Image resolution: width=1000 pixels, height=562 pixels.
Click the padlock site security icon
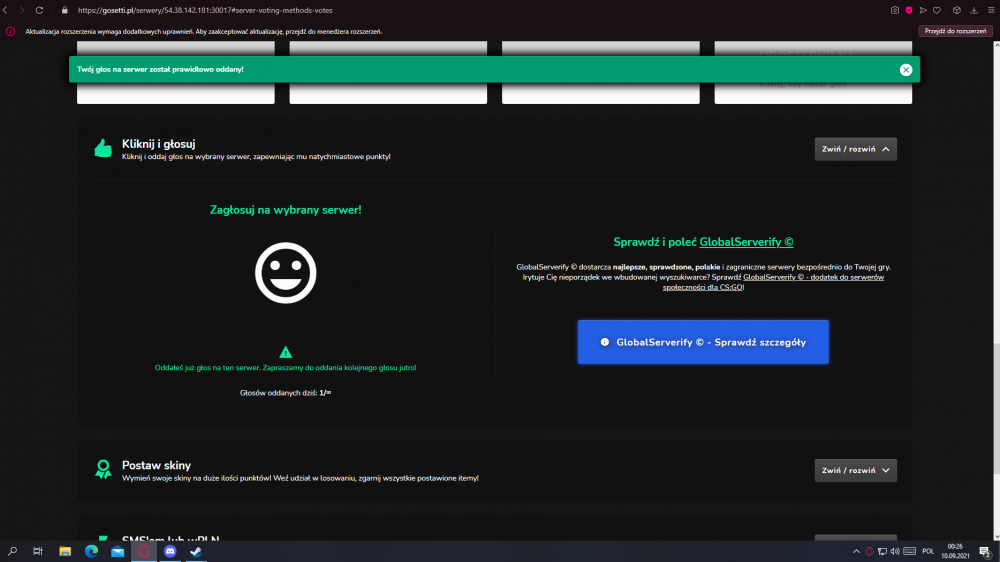(x=64, y=10)
